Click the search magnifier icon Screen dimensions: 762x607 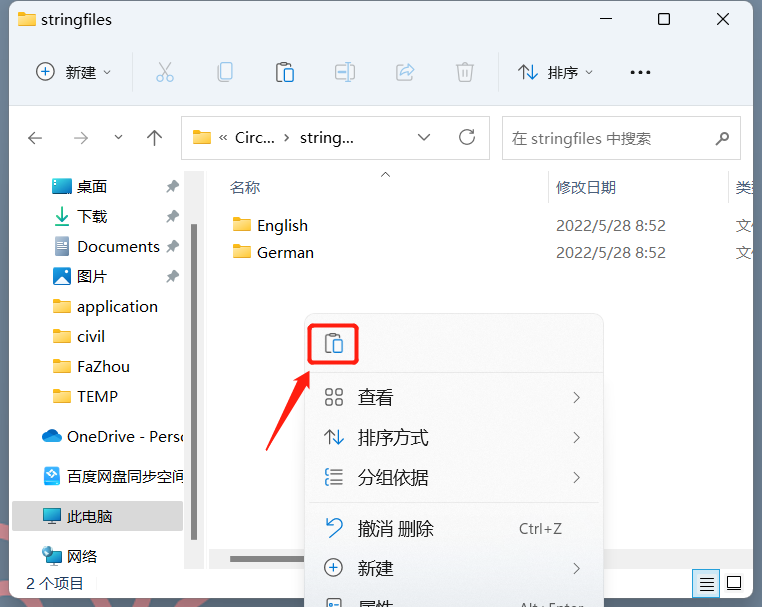click(x=722, y=139)
